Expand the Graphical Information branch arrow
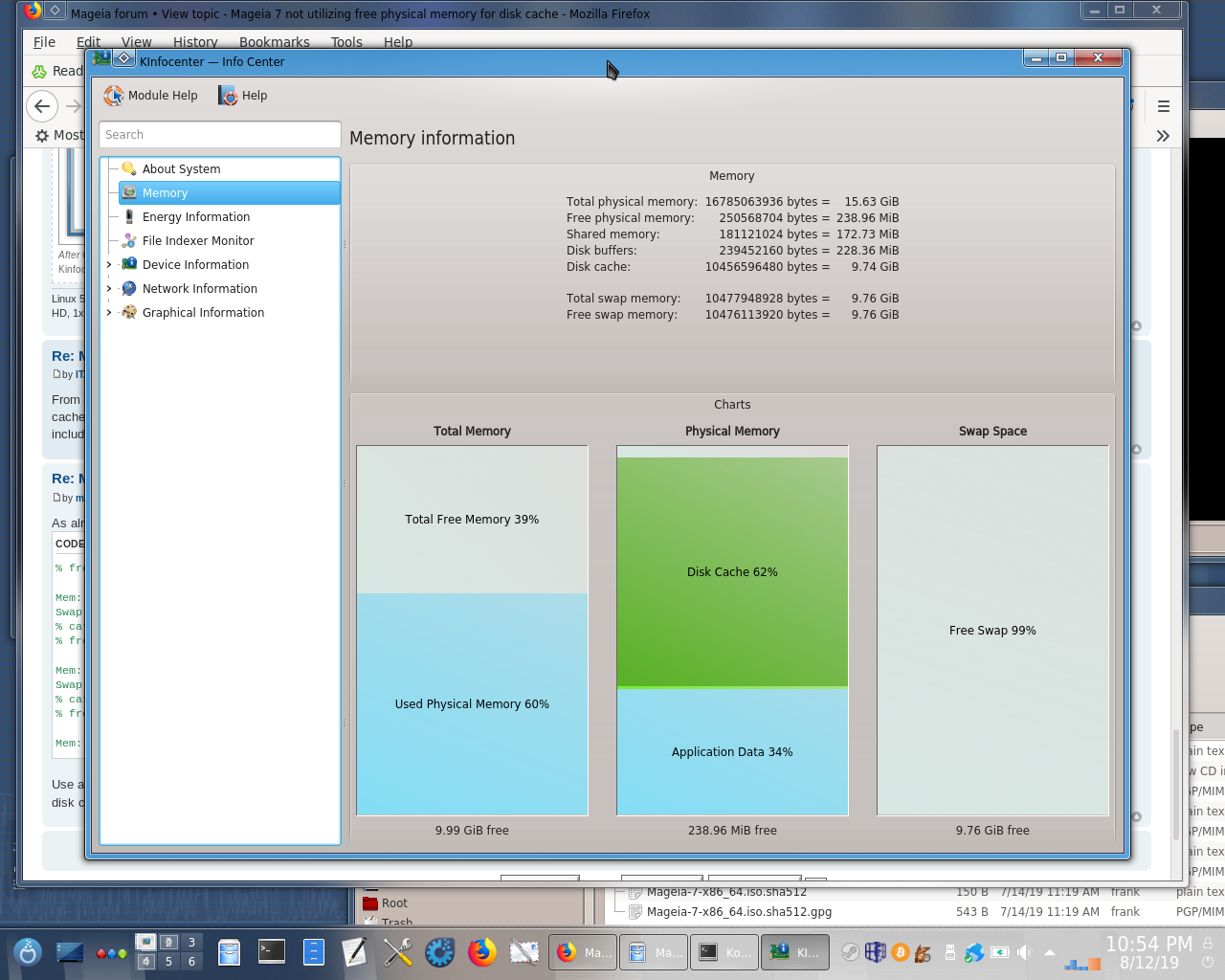Image resolution: width=1225 pixels, height=980 pixels. [x=109, y=313]
